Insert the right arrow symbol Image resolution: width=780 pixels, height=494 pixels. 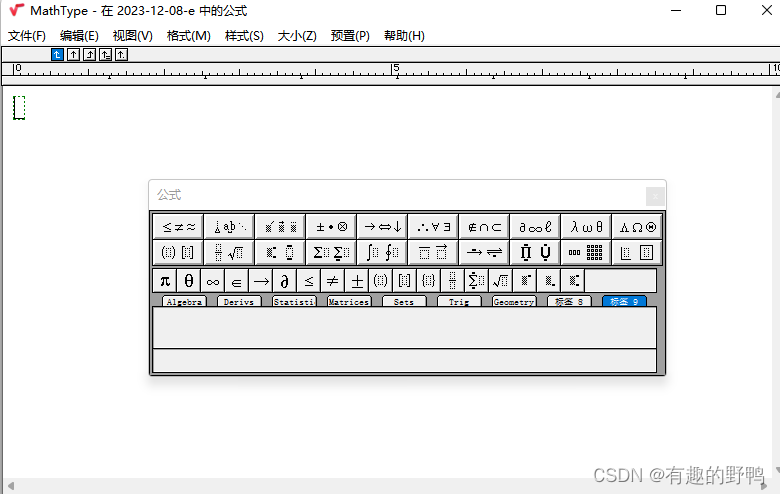tap(261, 281)
